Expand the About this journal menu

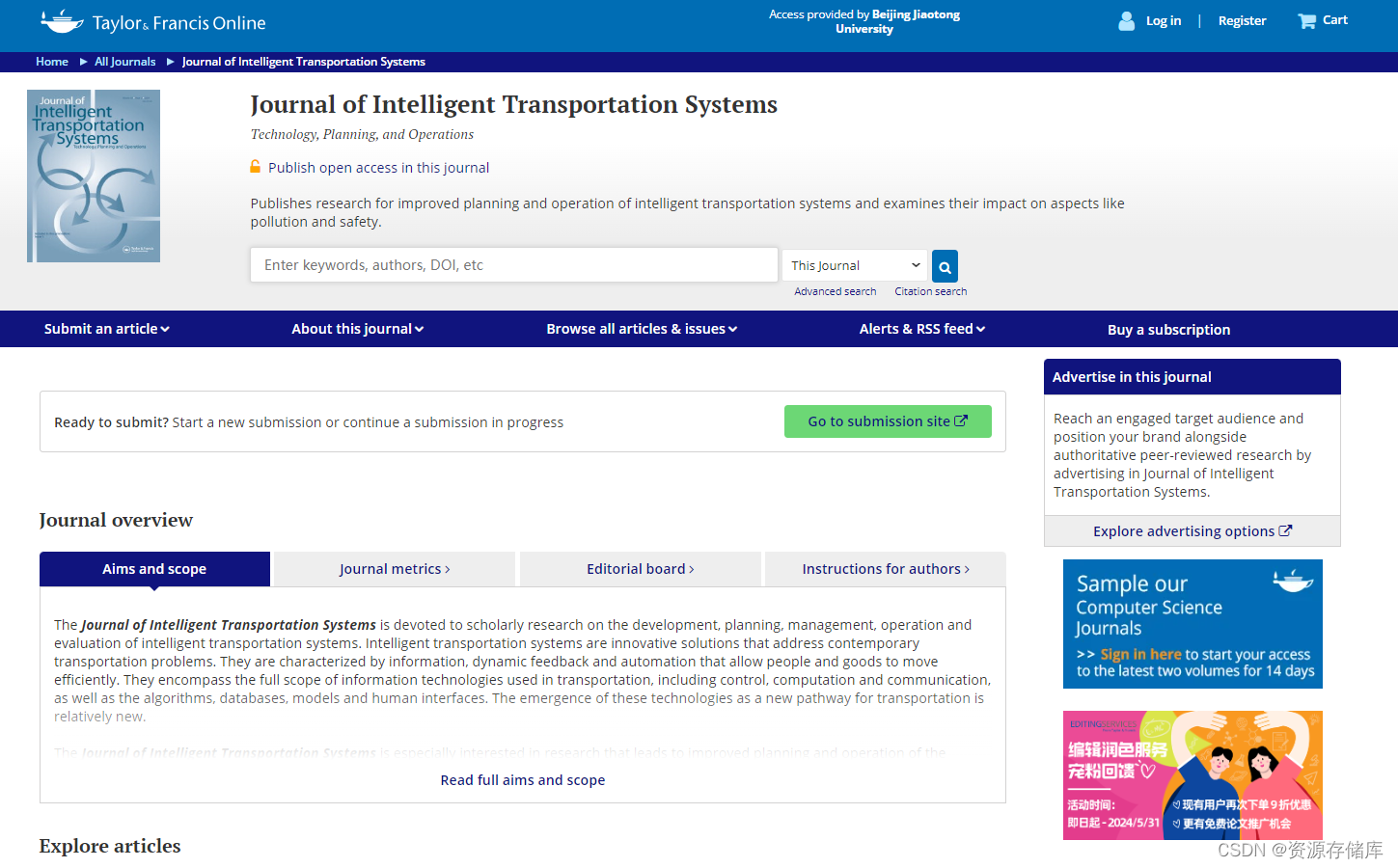tap(358, 329)
